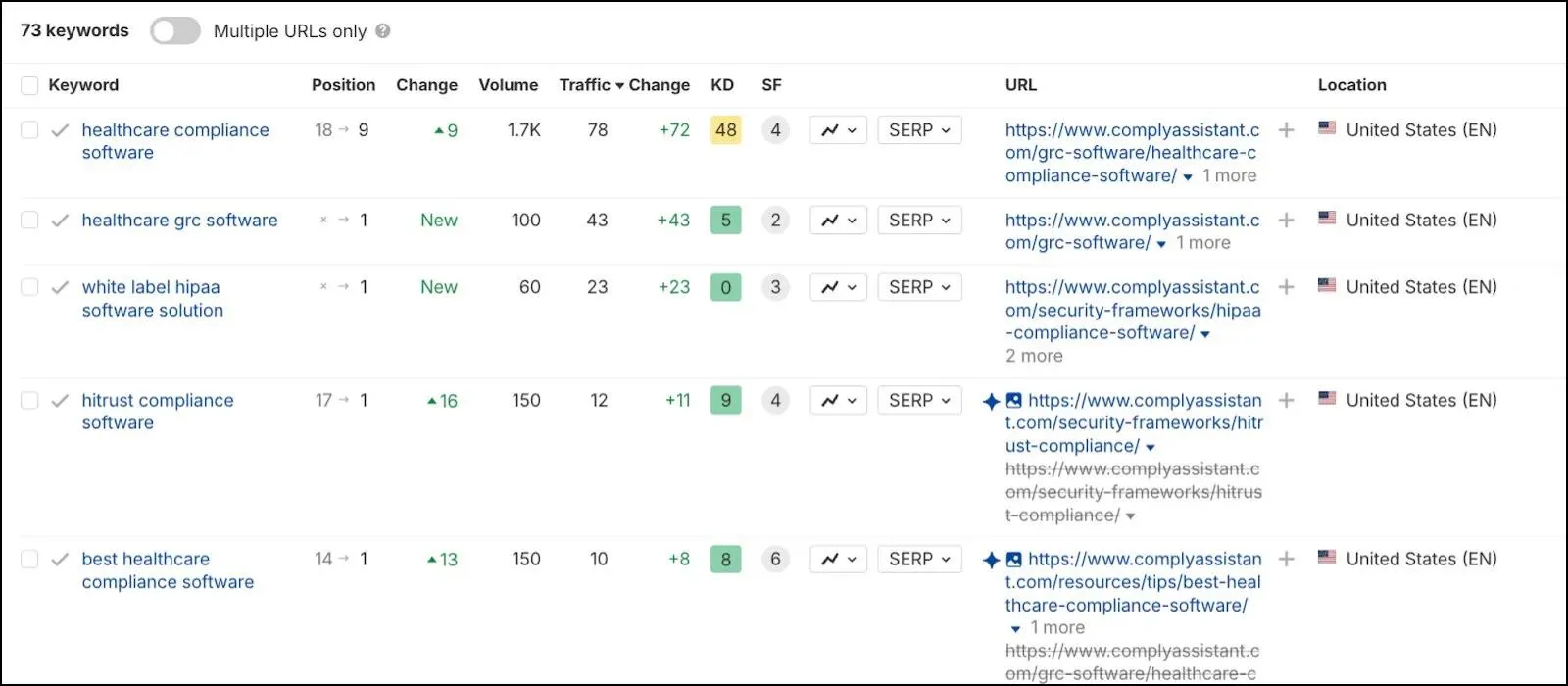Click US flag in hitrust compliance software row
1568x686 pixels.
coord(1327,398)
